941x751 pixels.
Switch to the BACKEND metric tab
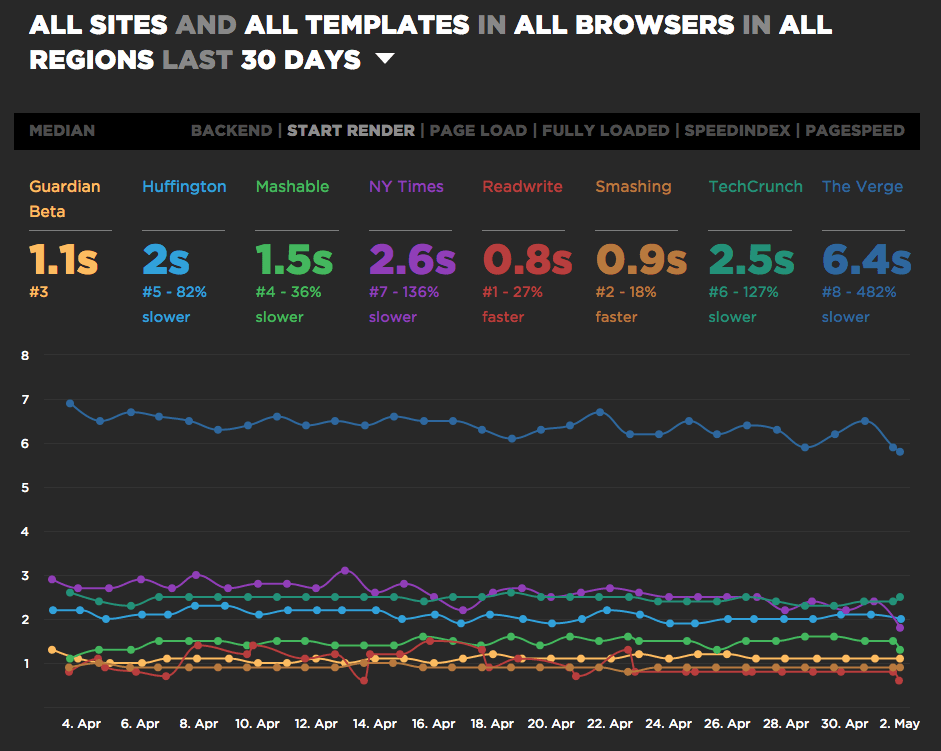pyautogui.click(x=229, y=131)
